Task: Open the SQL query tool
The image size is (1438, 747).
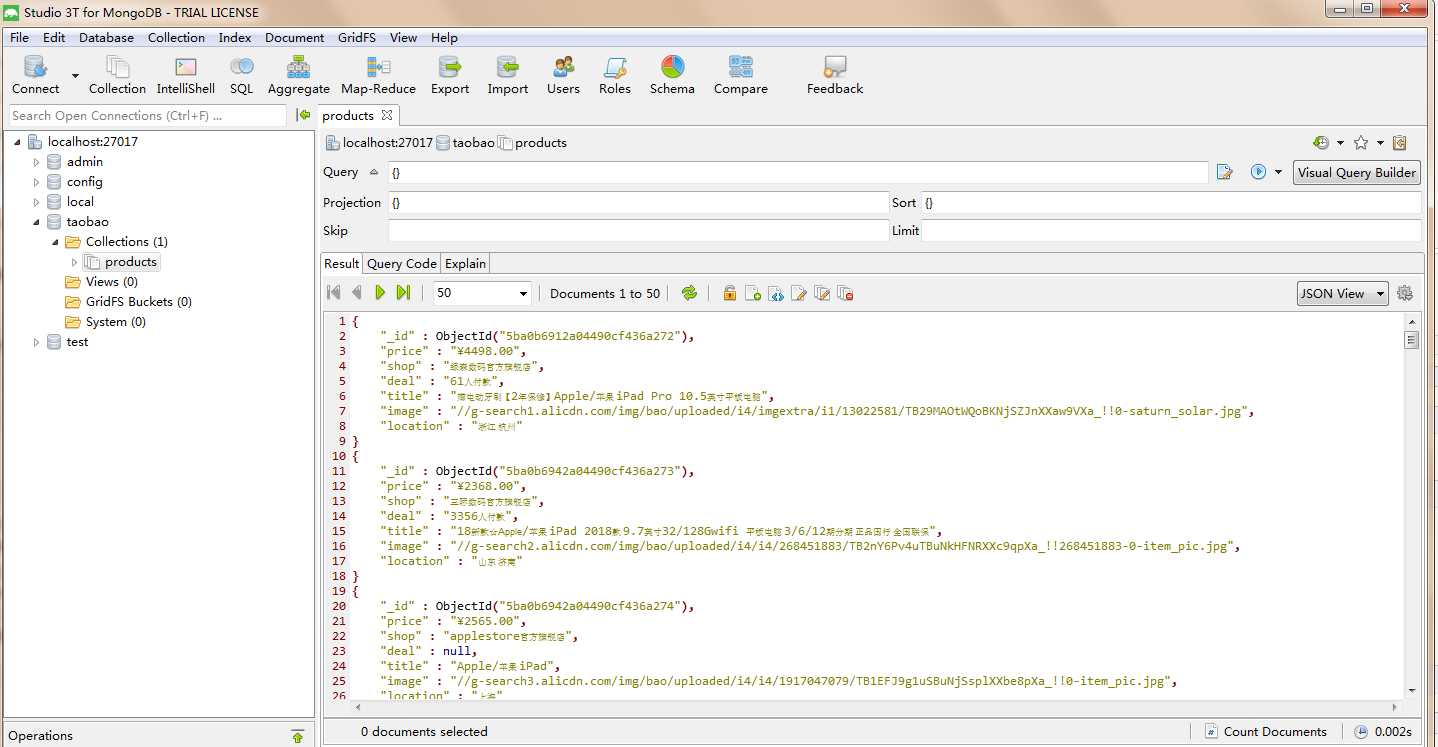Action: pyautogui.click(x=242, y=75)
